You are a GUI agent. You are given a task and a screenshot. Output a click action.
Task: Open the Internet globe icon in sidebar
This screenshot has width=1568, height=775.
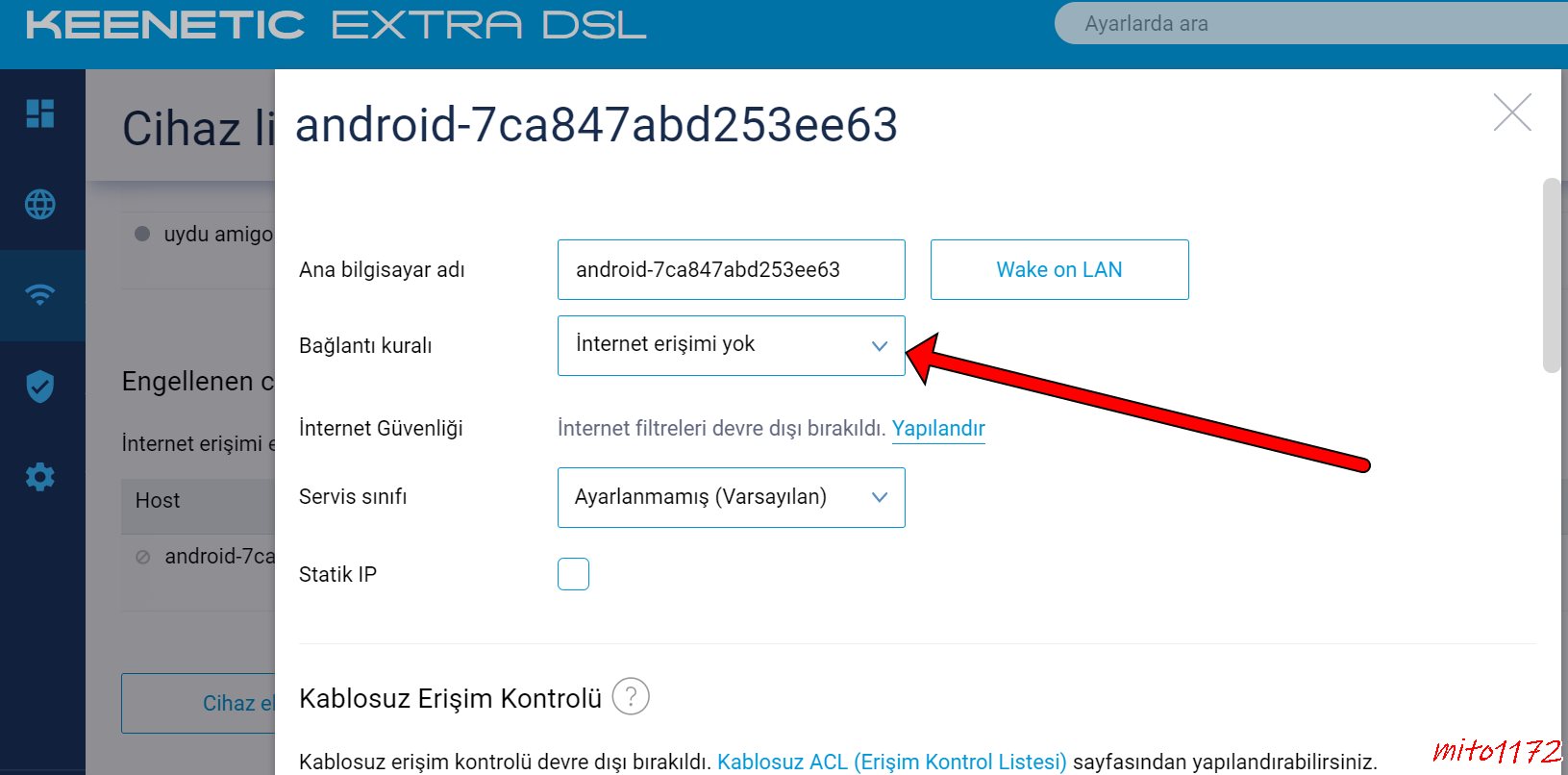coord(40,204)
